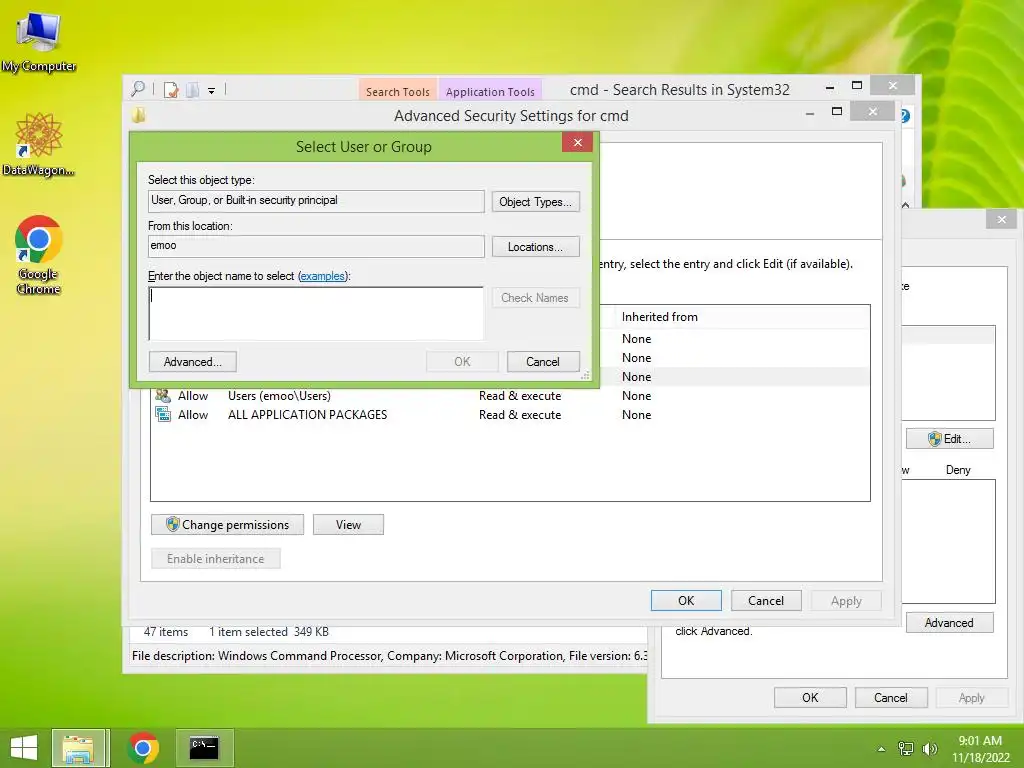Screen dimensions: 1024x768
Task: Click Cancel in Advanced Security Settings
Action: 765,601
